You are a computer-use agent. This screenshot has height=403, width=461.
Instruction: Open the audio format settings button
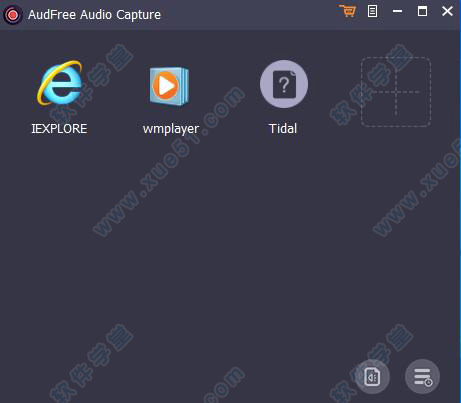click(x=372, y=377)
